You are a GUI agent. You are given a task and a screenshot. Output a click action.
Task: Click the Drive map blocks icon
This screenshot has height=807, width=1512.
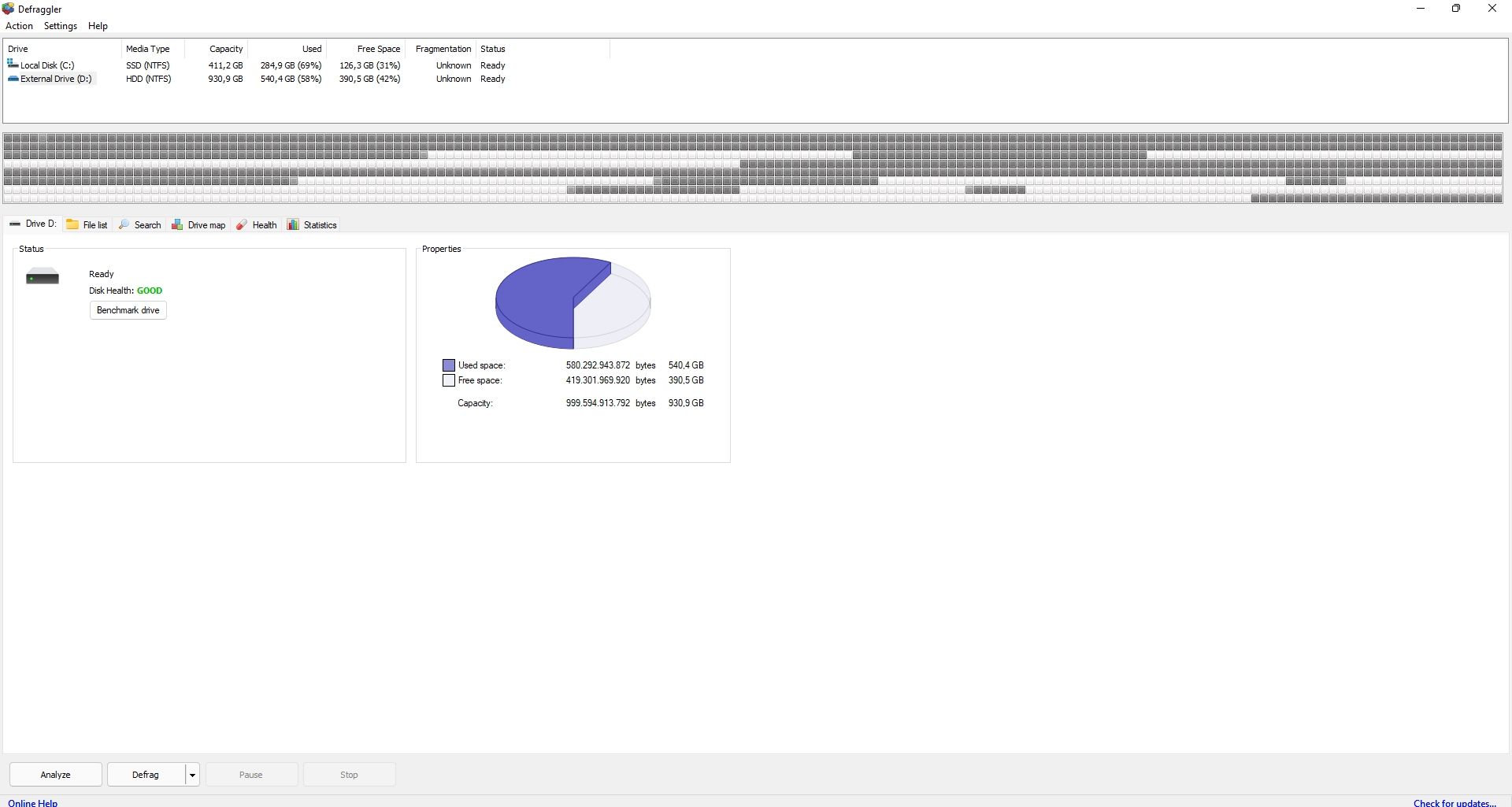click(178, 225)
